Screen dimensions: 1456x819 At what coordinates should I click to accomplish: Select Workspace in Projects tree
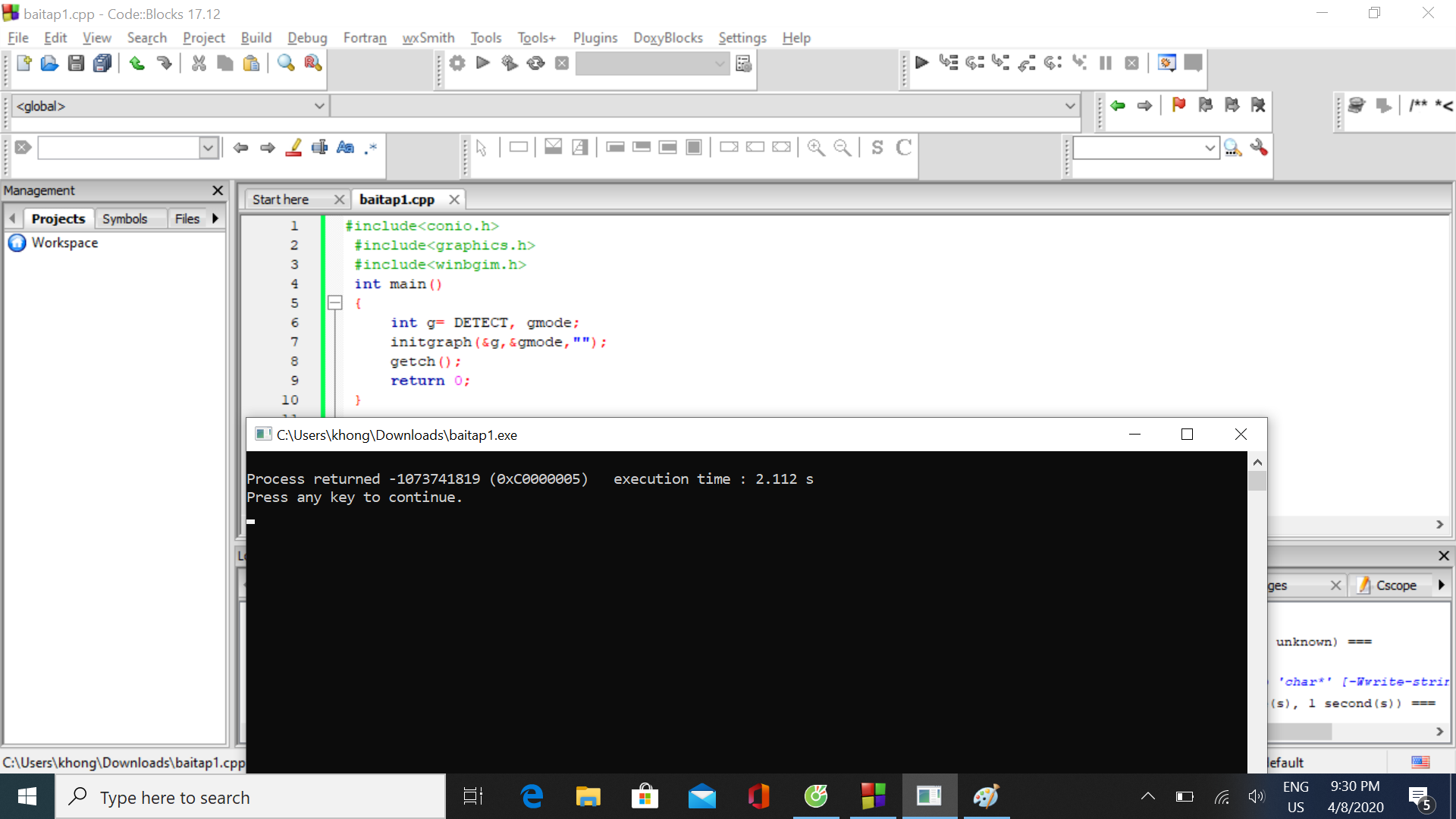(64, 243)
